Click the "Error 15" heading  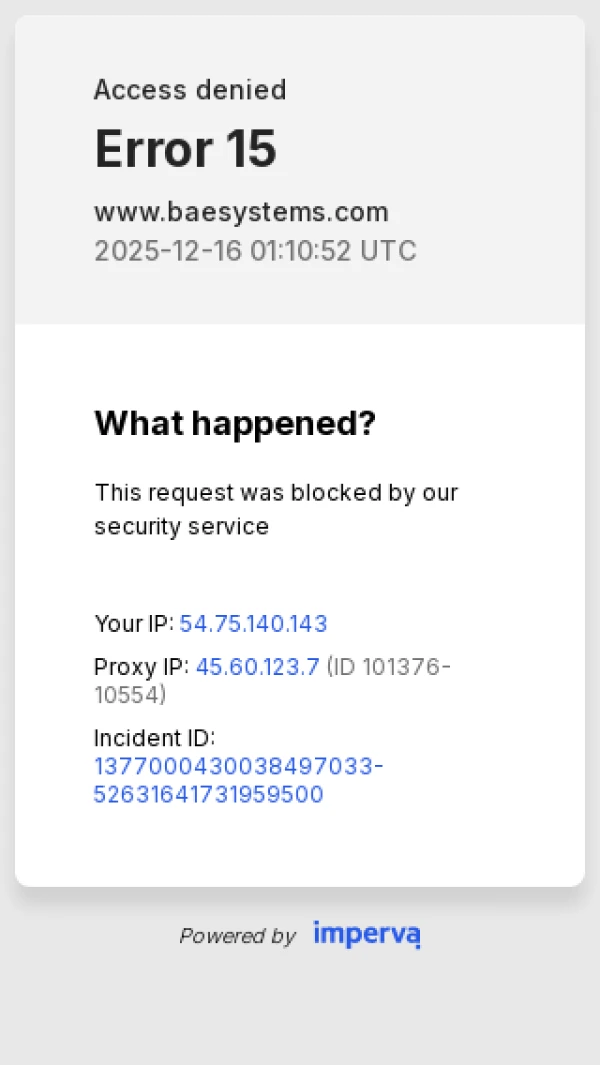pyautogui.click(x=185, y=149)
